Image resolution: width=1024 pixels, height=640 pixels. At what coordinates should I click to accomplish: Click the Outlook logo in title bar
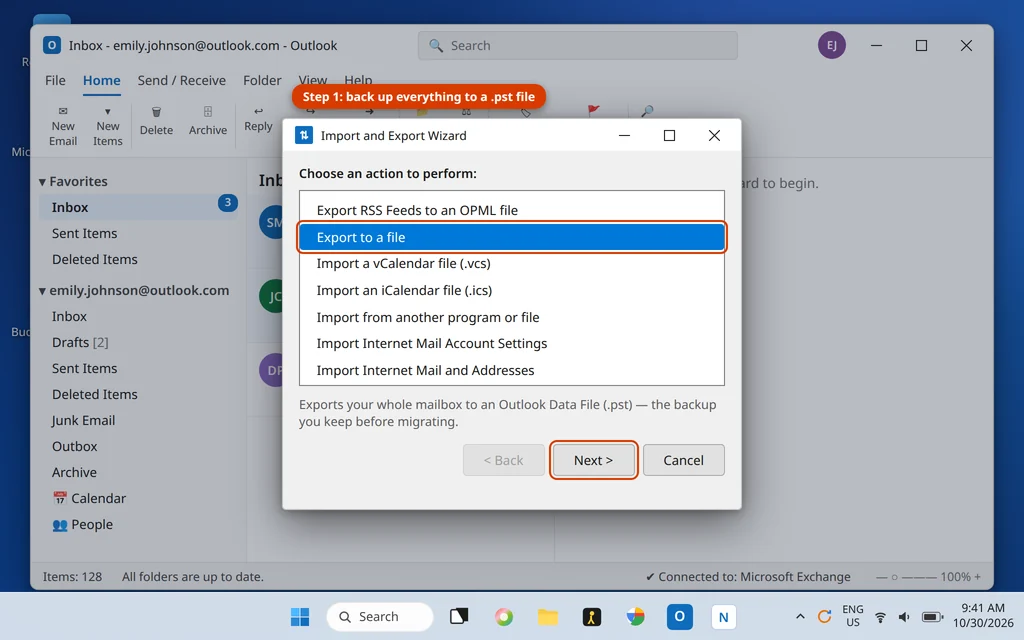pos(52,45)
